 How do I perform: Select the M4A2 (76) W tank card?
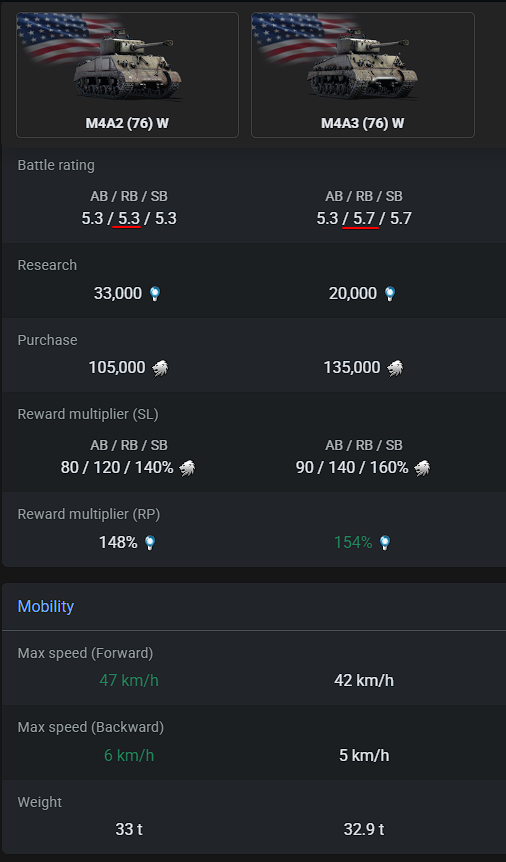tap(128, 75)
